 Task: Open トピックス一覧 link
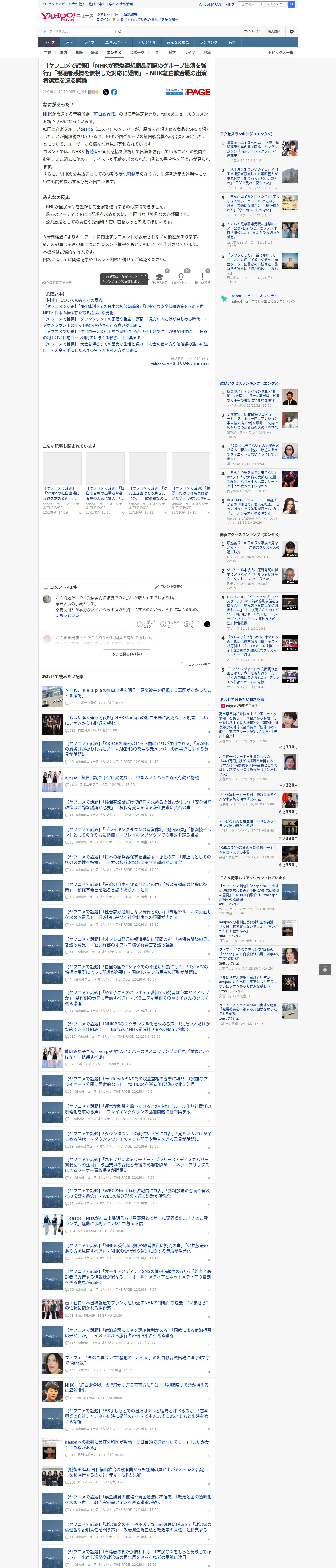[x=281, y=52]
